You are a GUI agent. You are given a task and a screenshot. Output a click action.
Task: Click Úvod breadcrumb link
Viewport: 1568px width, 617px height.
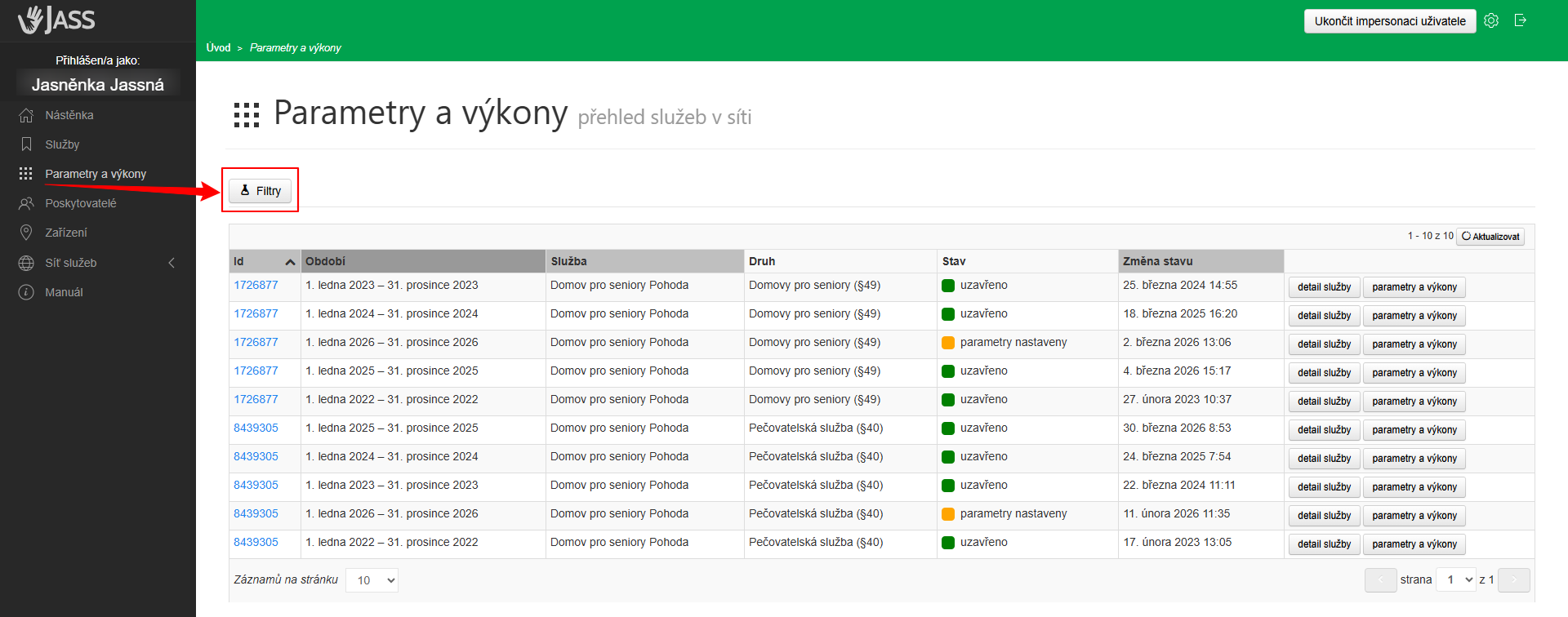pyautogui.click(x=218, y=47)
